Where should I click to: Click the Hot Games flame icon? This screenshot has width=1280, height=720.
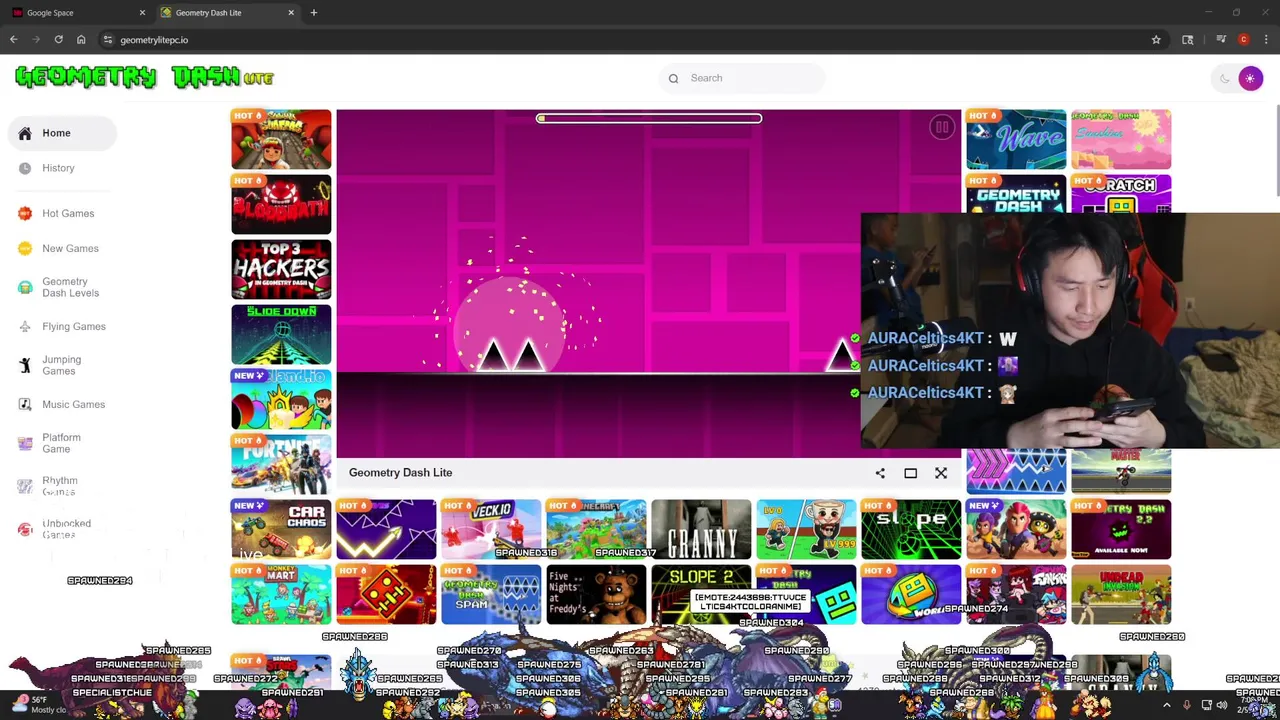(x=25, y=213)
